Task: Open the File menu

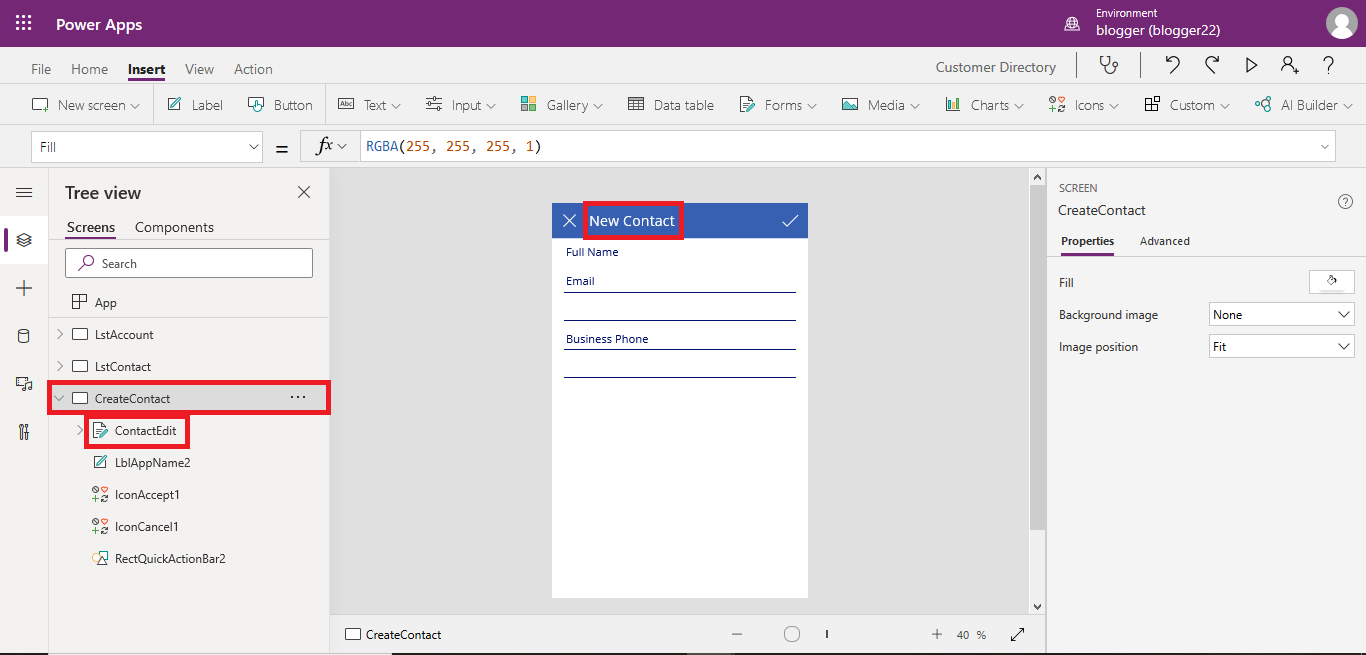Action: click(x=41, y=69)
